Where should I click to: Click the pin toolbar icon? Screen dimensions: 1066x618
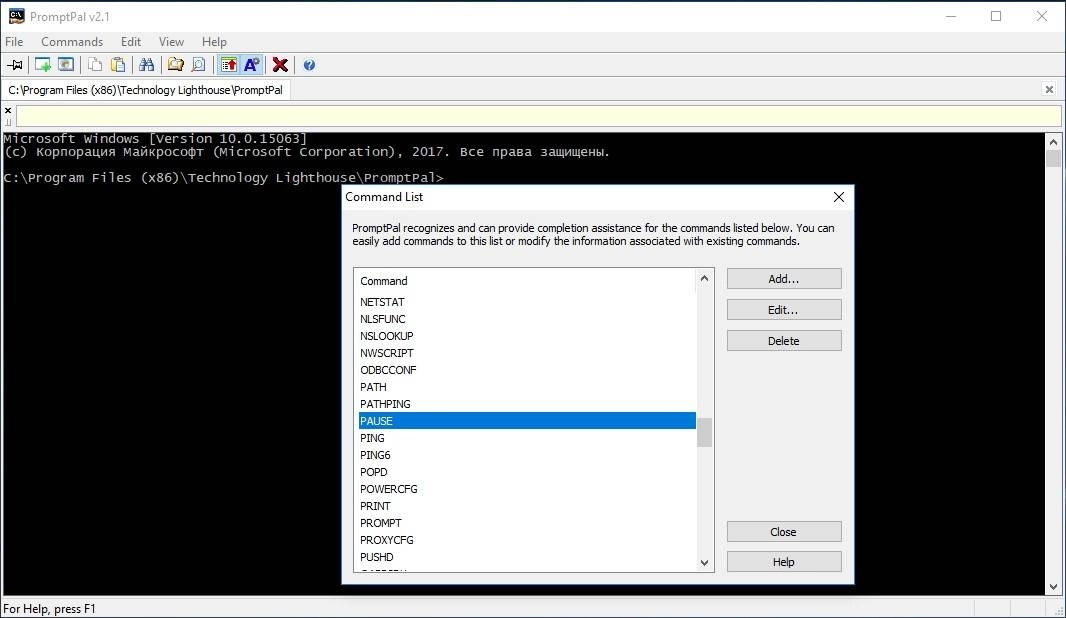[x=15, y=65]
